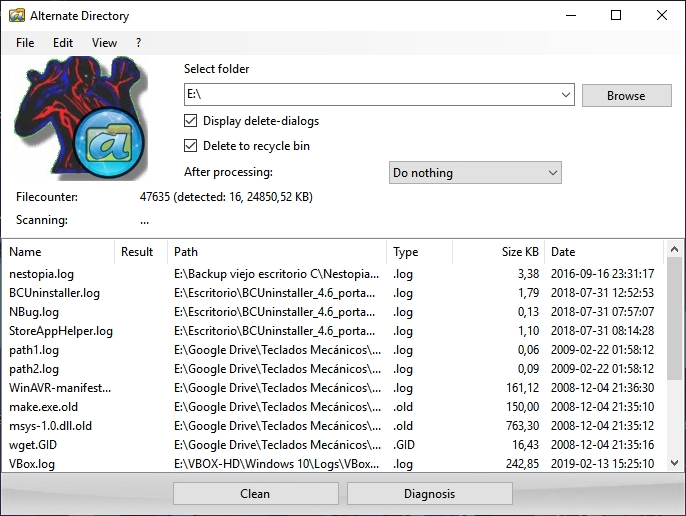Screen dimensions: 686x516
Task: Open the File menu
Action: click(25, 43)
